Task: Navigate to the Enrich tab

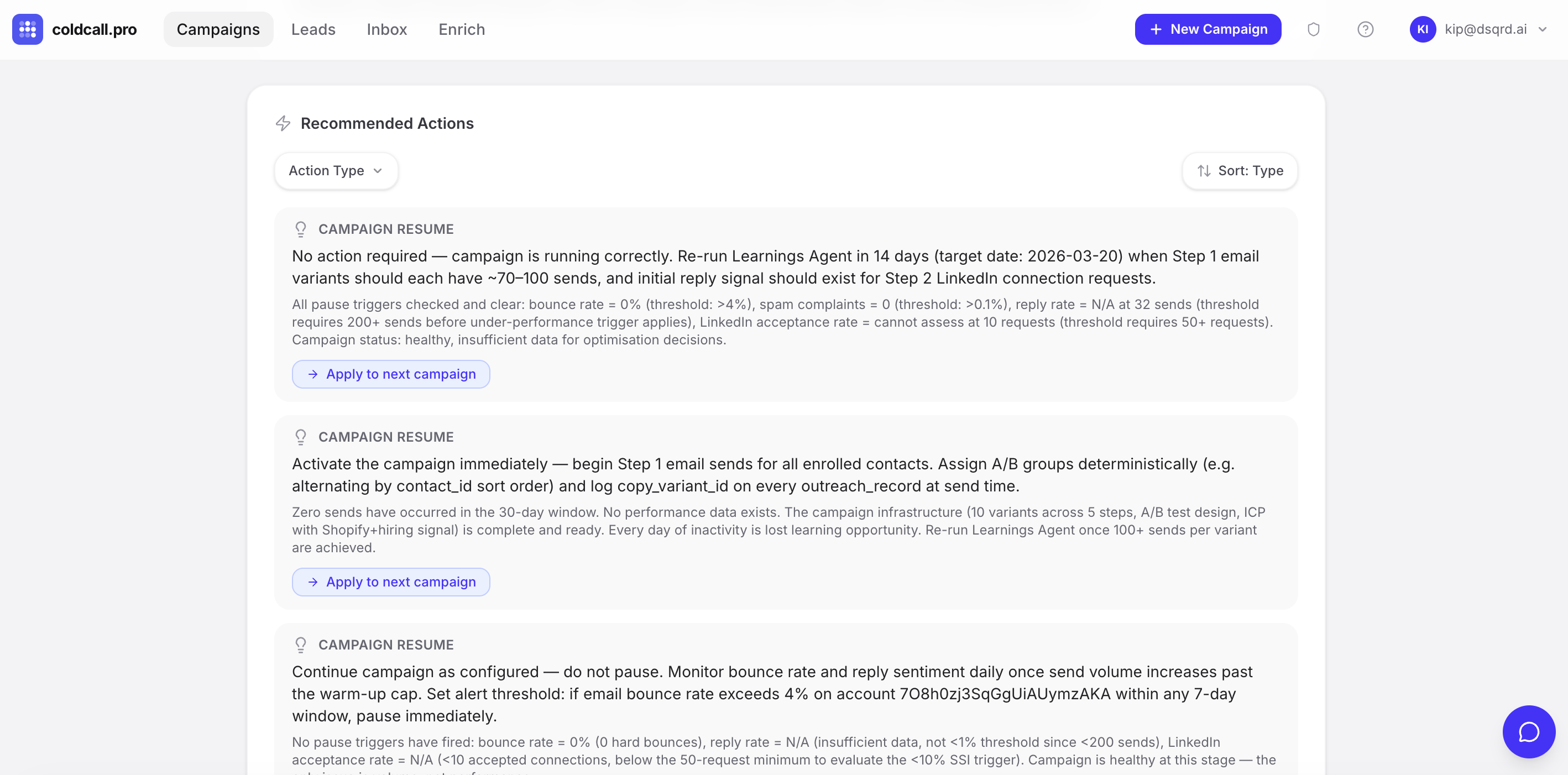Action: 462,29
